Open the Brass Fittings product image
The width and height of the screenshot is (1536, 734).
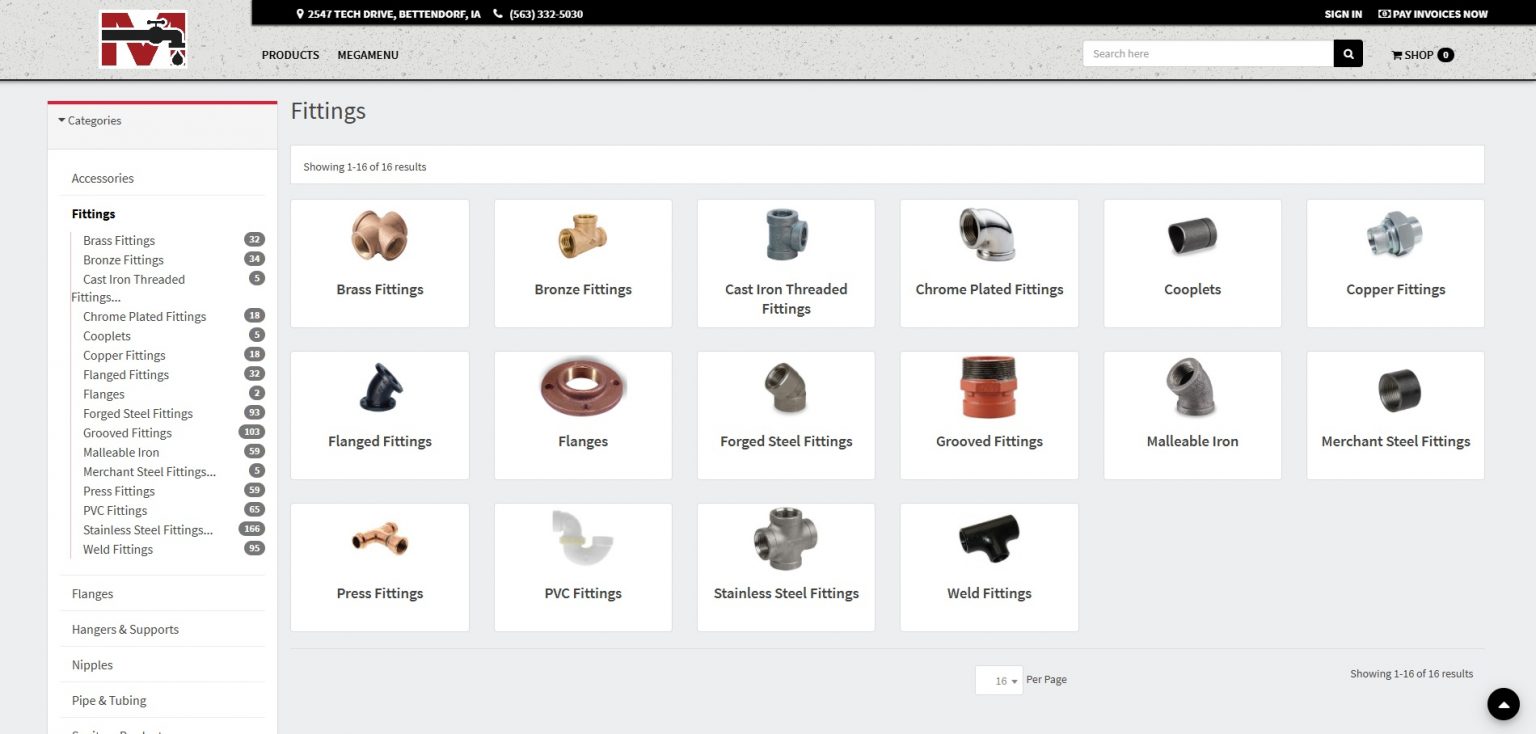click(x=379, y=236)
